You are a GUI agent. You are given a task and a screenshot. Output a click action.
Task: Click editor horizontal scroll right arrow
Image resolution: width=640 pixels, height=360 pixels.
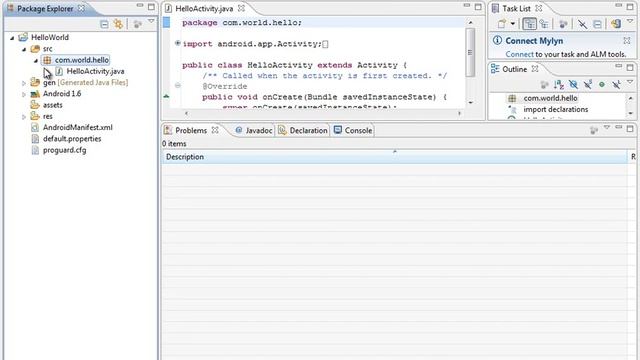click(460, 113)
